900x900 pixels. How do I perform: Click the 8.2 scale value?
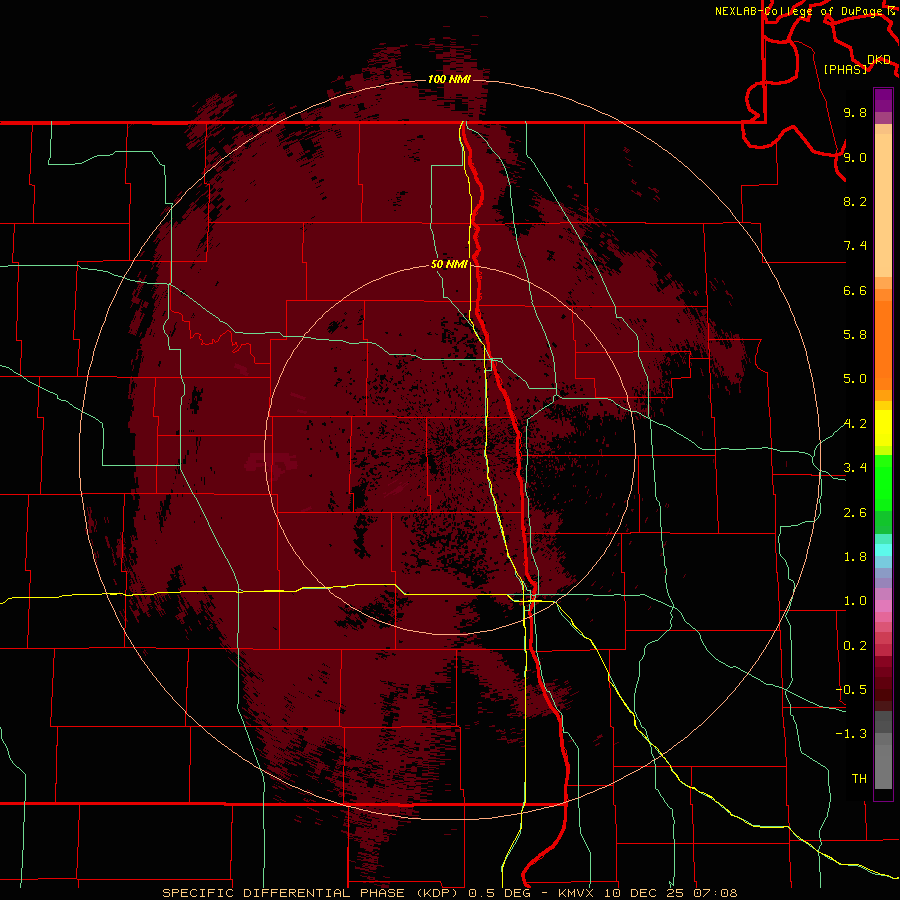(x=855, y=201)
